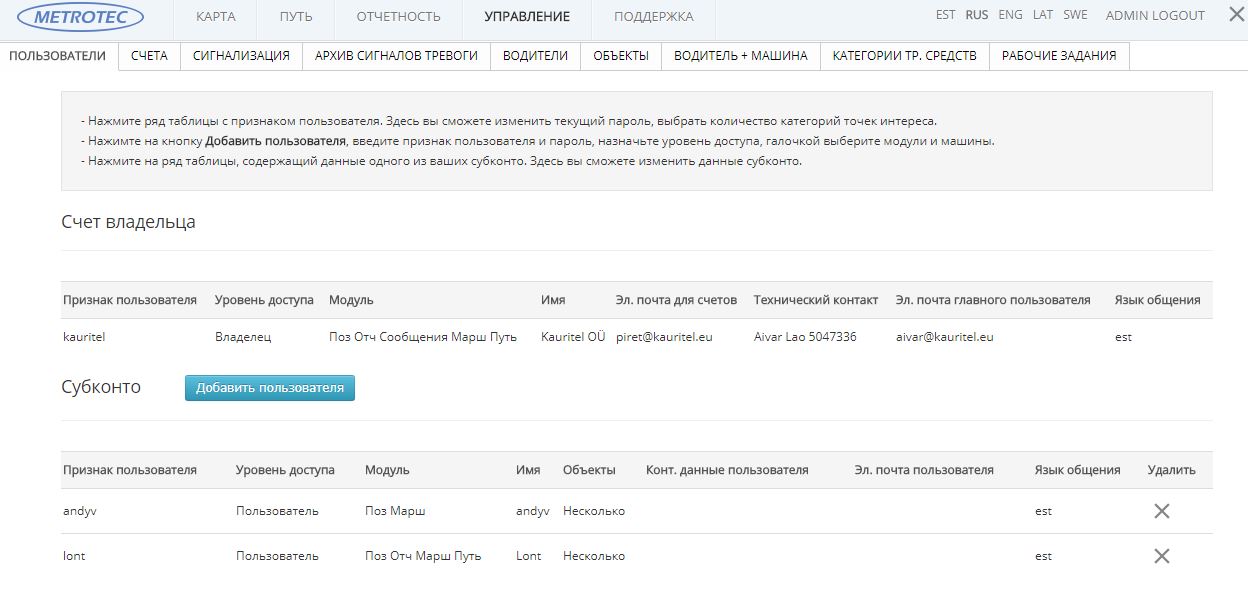Select the Категории тр. средств tab
Screen dimensions: 1248x601
(x=904, y=56)
